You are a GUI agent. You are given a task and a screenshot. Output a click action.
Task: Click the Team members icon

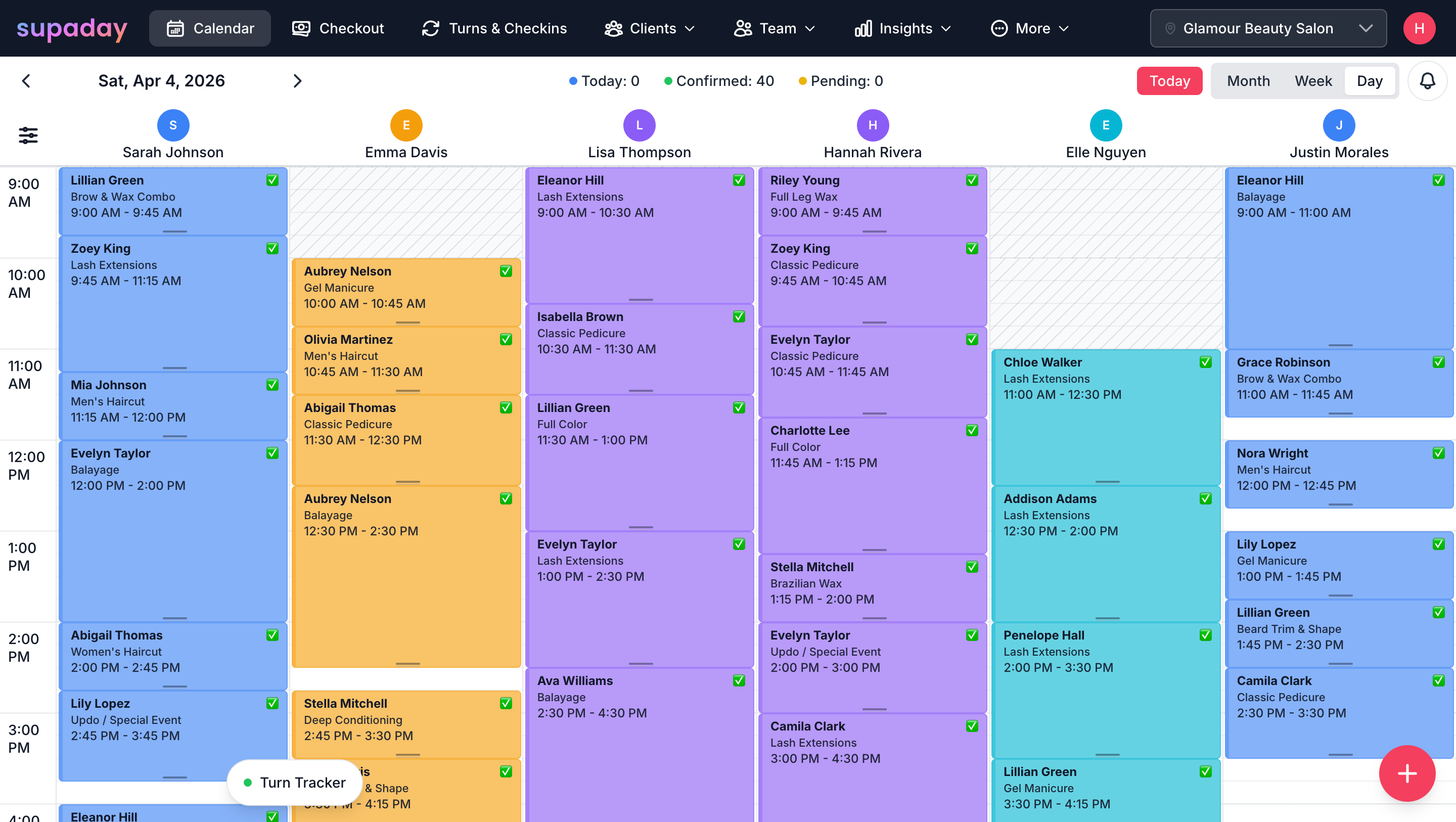click(x=743, y=28)
